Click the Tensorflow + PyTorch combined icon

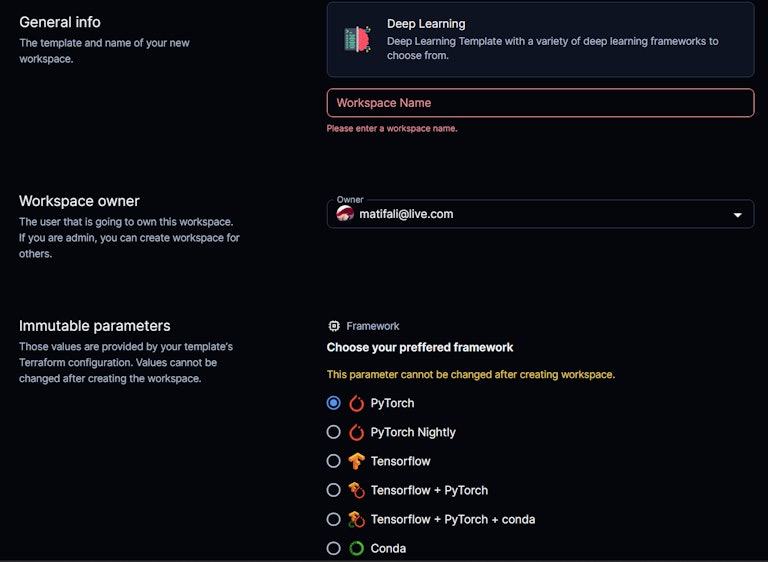pyautogui.click(x=357, y=491)
